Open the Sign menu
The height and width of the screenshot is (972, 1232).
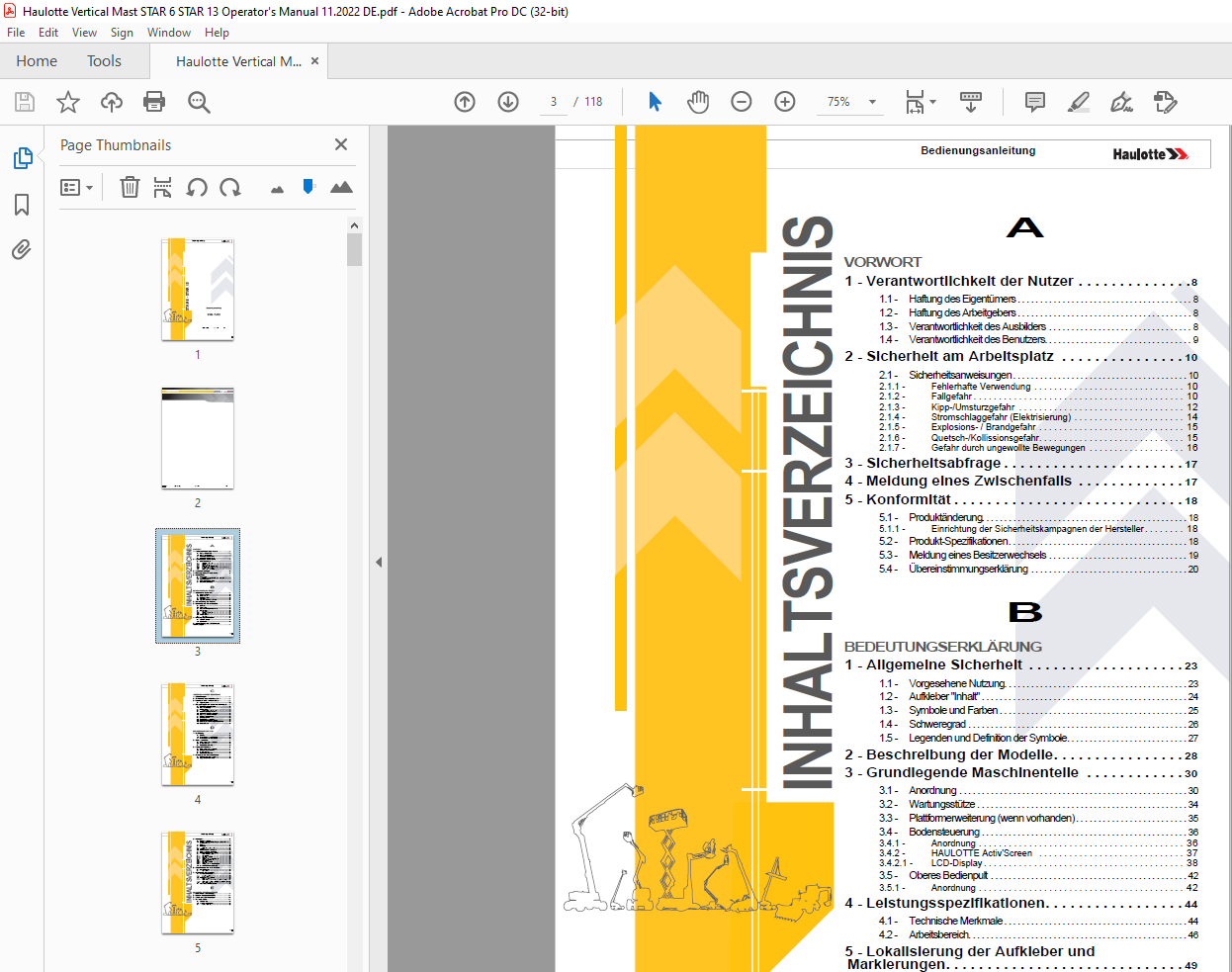pos(122,33)
